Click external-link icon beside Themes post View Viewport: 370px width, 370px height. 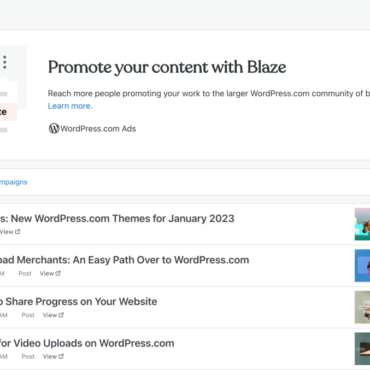point(17,232)
